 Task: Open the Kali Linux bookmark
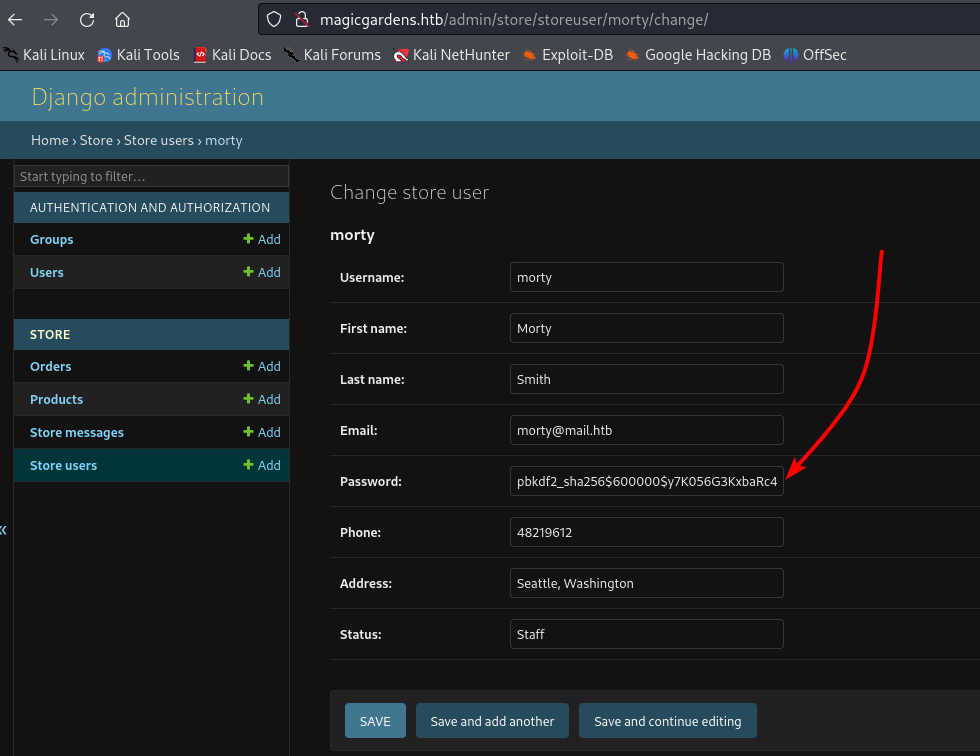tap(45, 55)
